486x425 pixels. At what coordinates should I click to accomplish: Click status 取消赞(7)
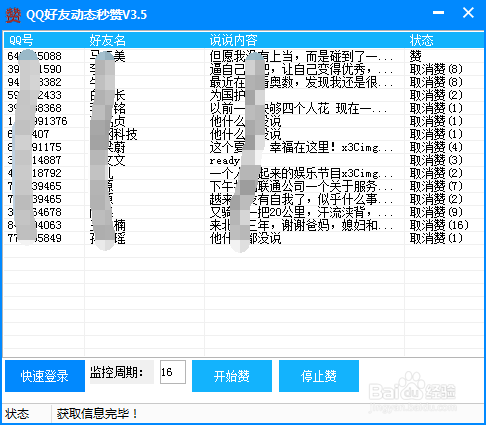click(x=436, y=186)
